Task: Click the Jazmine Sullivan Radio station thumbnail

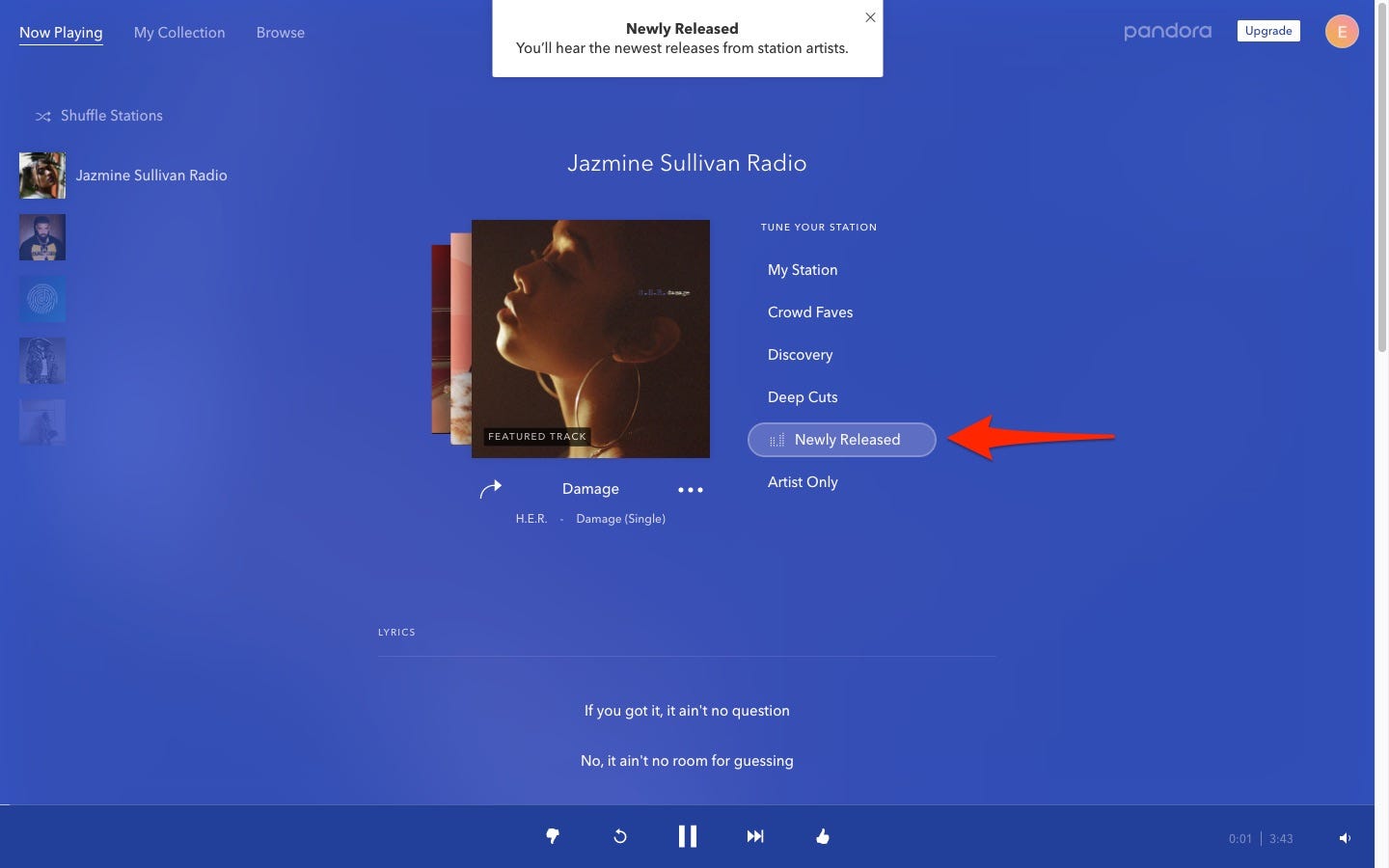Action: (x=42, y=176)
